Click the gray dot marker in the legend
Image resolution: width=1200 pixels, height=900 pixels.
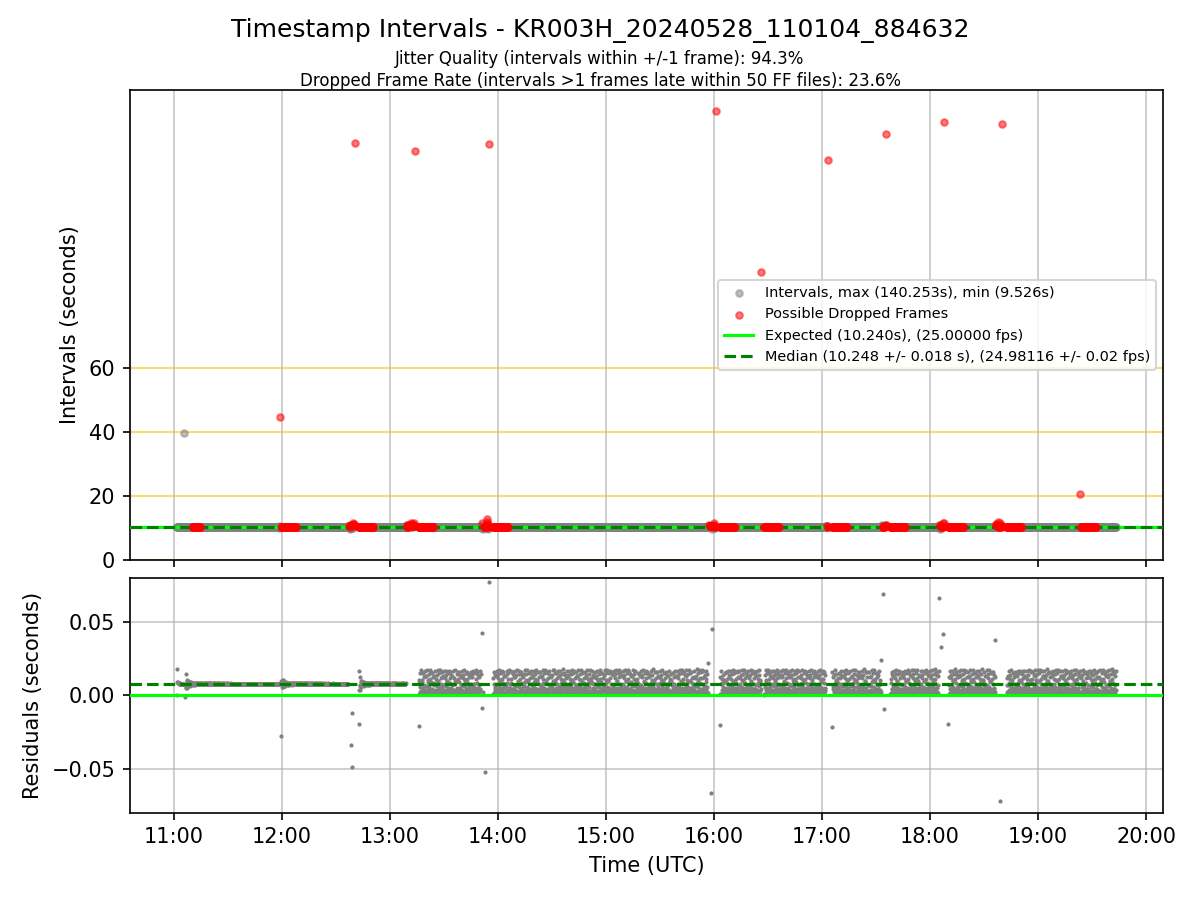click(x=739, y=294)
